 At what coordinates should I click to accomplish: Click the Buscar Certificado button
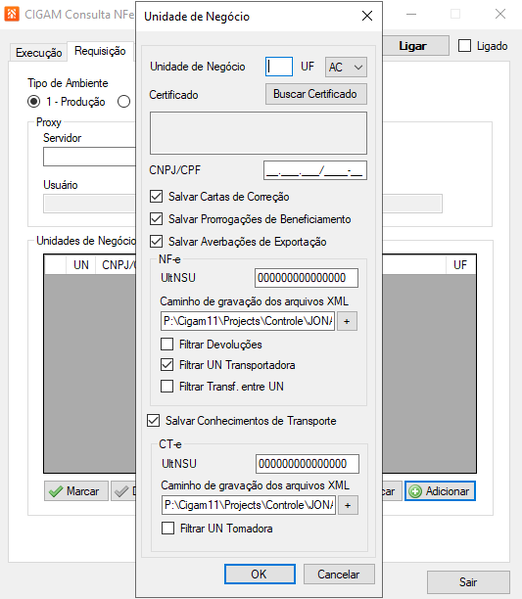tap(316, 94)
